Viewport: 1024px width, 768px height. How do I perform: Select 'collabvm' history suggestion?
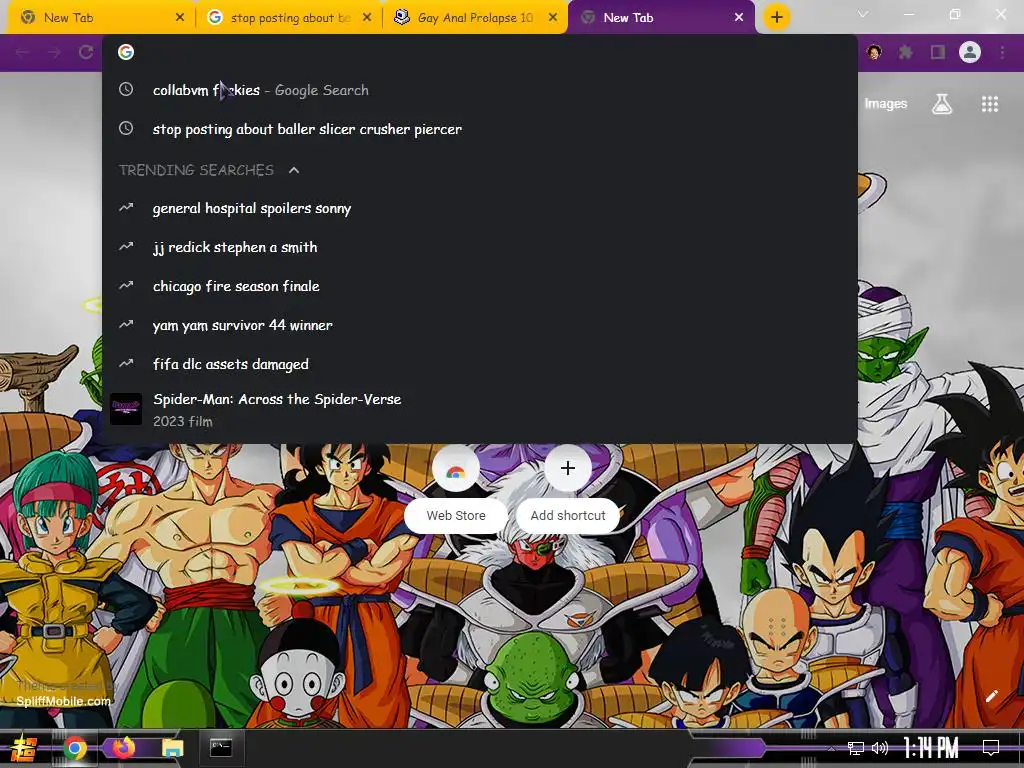479,90
